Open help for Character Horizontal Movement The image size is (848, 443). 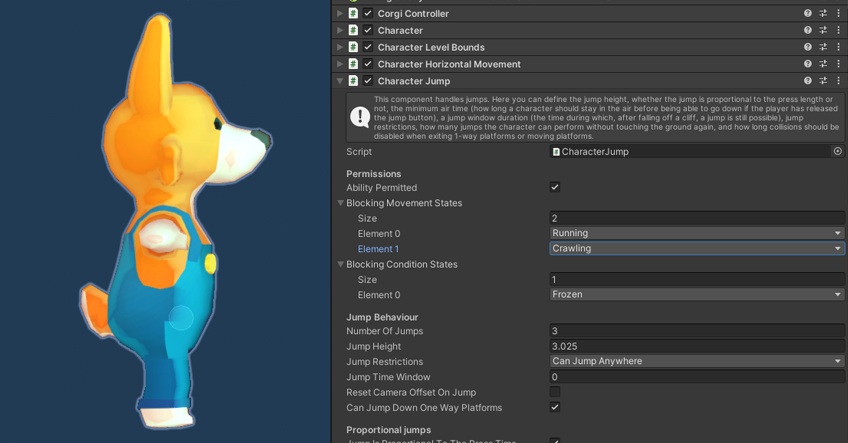(808, 64)
